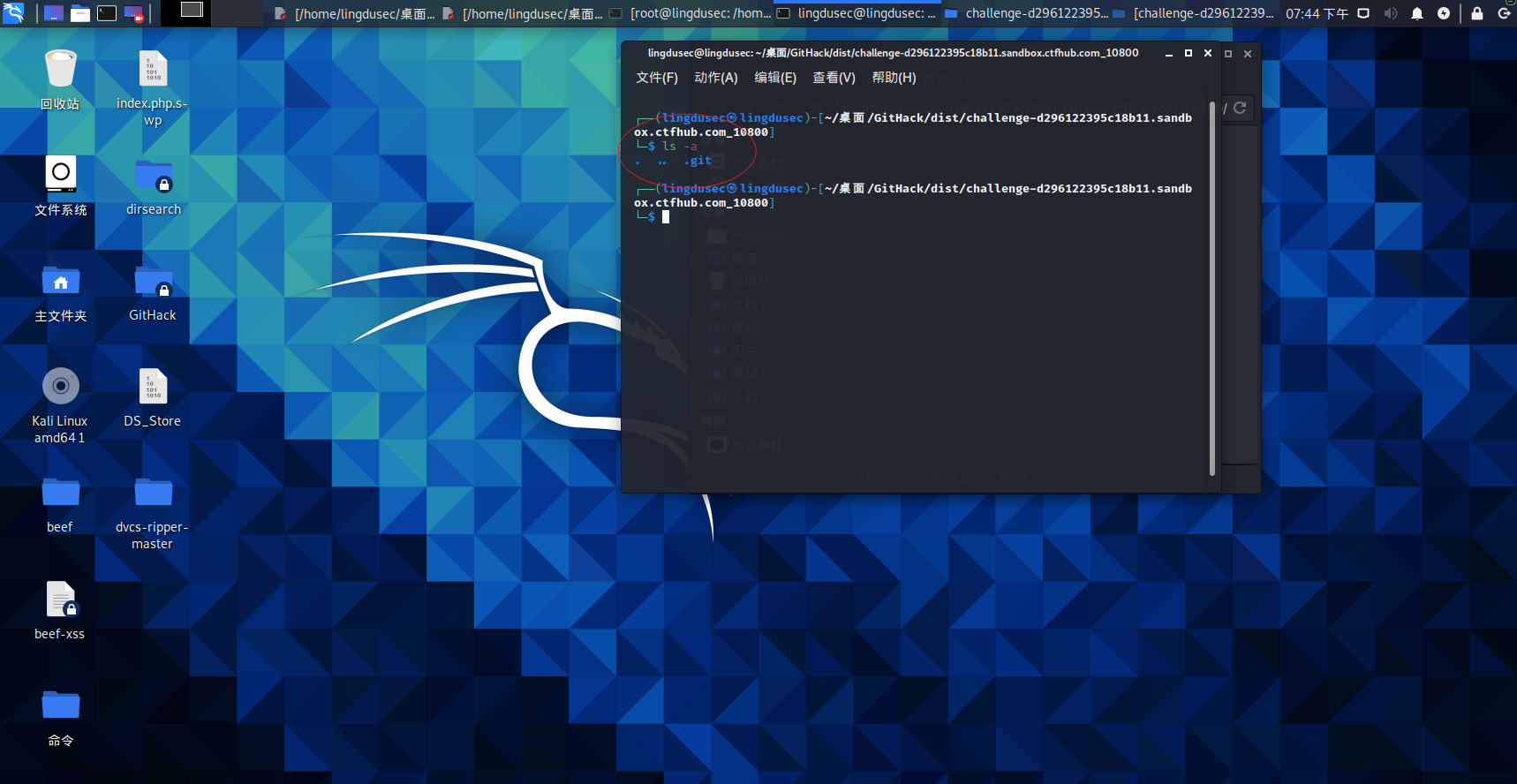Viewport: 1517px width, 784px height.
Task: Open the 命令 folder on desktop
Action: coord(60,717)
